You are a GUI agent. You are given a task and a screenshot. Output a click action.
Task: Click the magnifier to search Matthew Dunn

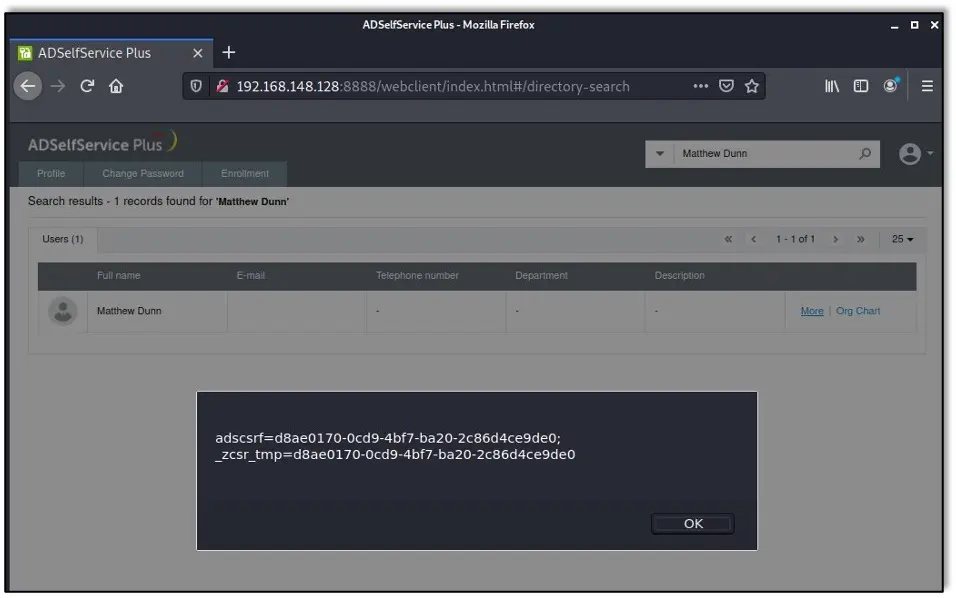(866, 153)
